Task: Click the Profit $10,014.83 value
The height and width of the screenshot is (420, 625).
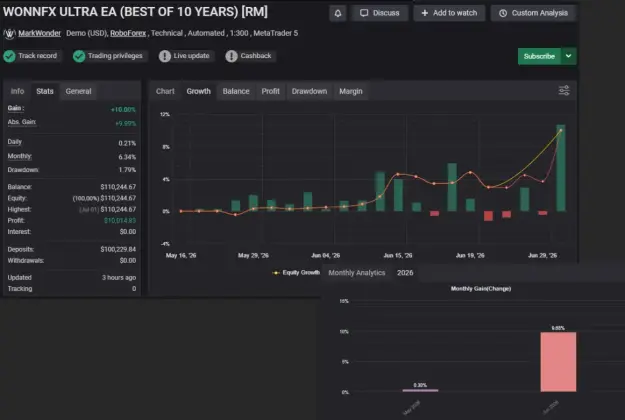Action: (x=120, y=220)
